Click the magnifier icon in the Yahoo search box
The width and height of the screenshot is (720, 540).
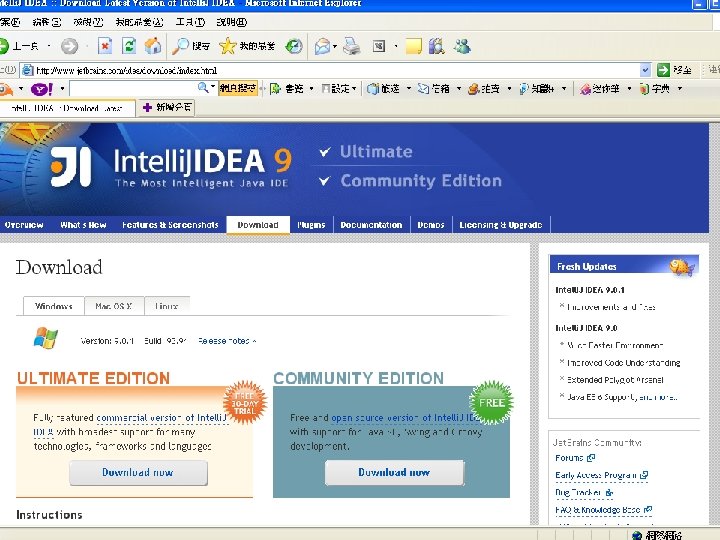[203, 88]
